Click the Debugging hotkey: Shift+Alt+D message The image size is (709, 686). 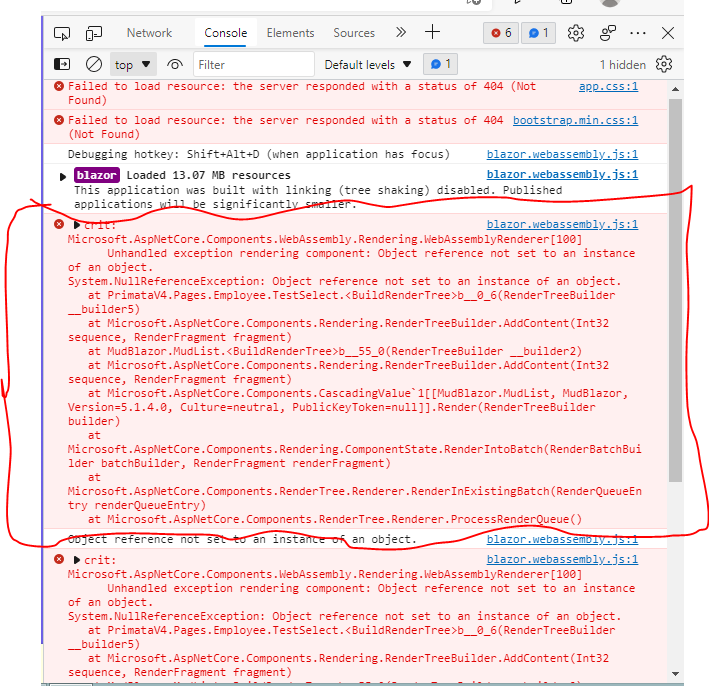coord(259,154)
